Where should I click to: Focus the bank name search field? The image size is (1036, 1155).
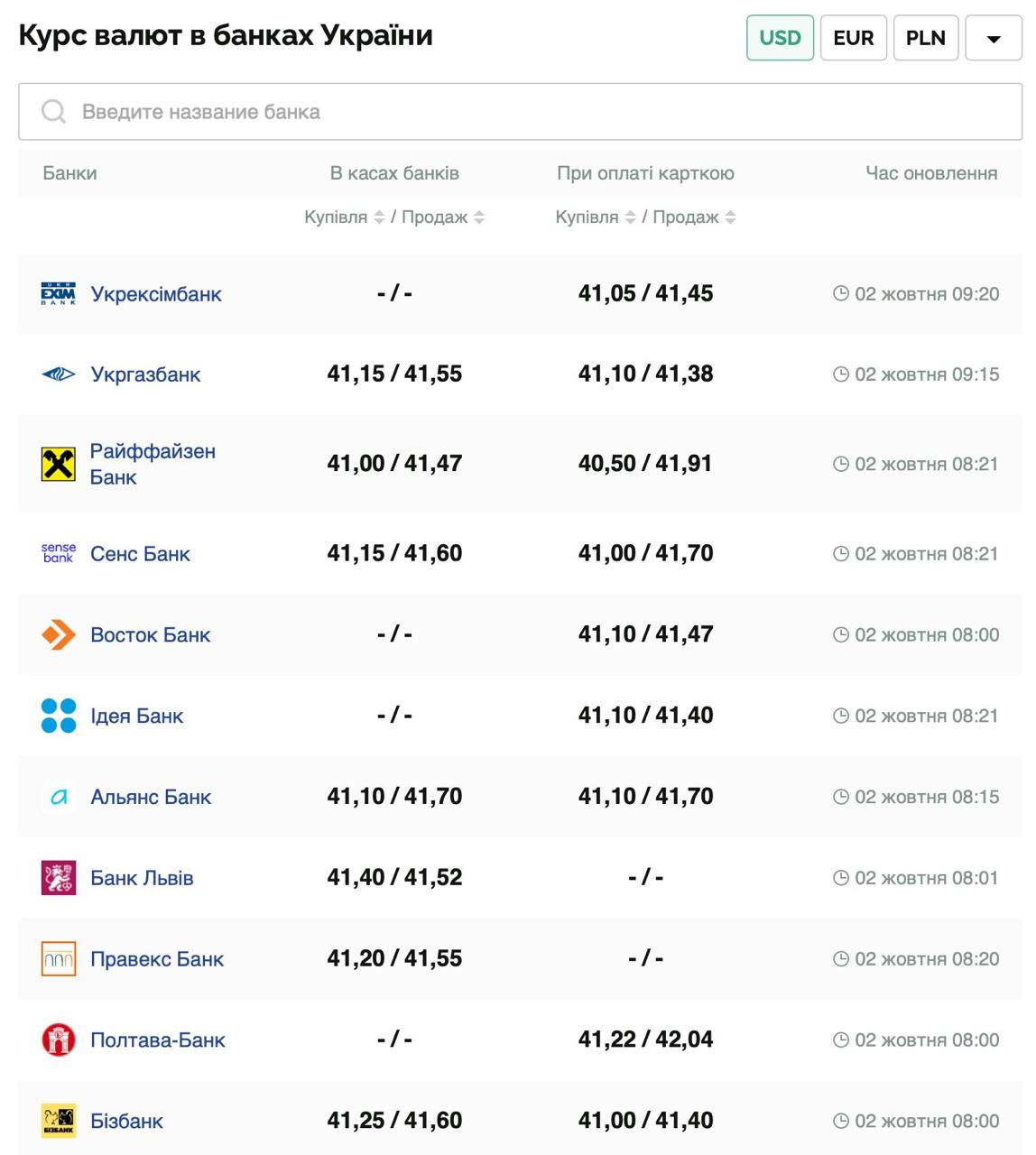(541, 112)
